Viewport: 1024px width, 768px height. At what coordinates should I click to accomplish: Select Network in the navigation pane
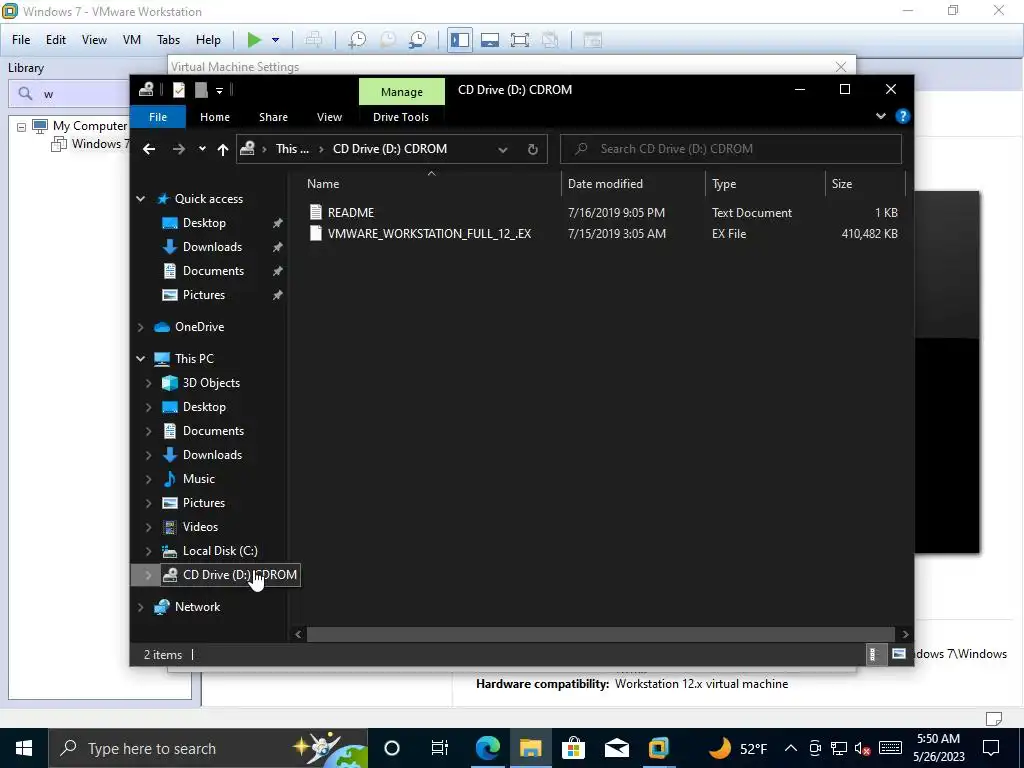click(x=197, y=607)
